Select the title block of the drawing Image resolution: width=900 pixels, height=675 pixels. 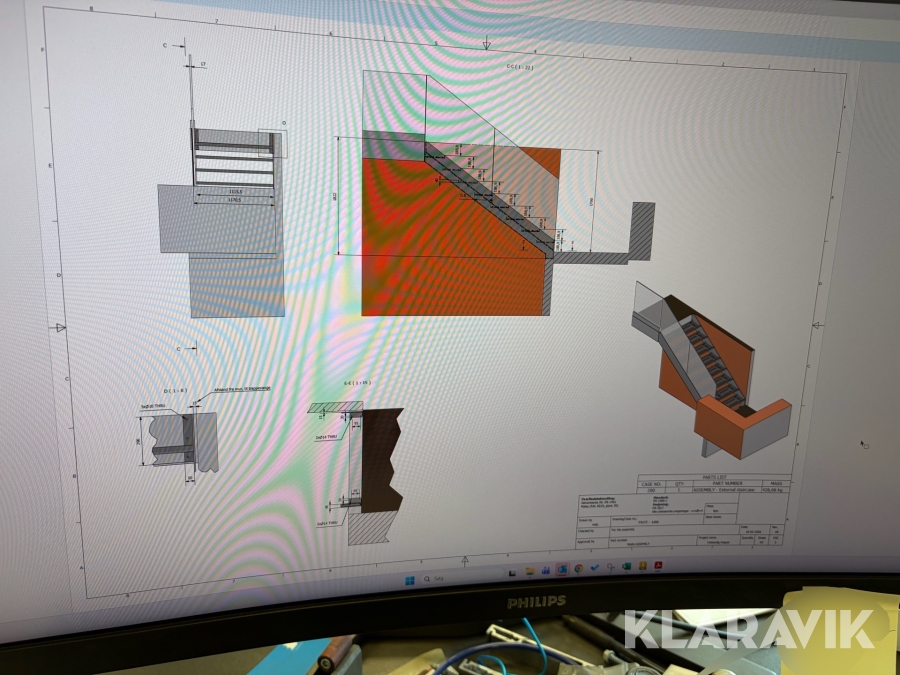pos(681,519)
